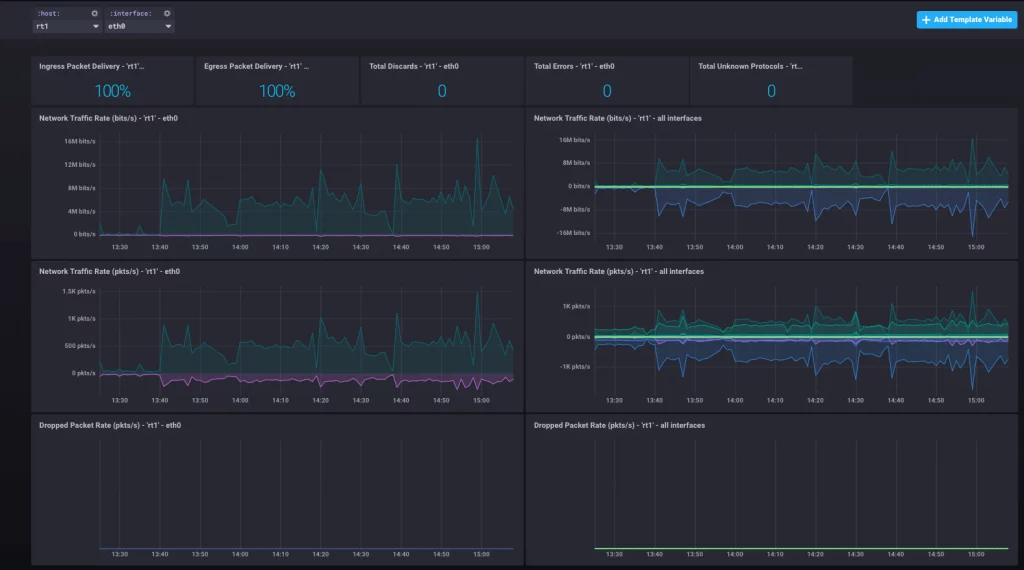Screen dimensions: 1024x570
Task: Click the Total Errors eth0 value
Action: 606,91
